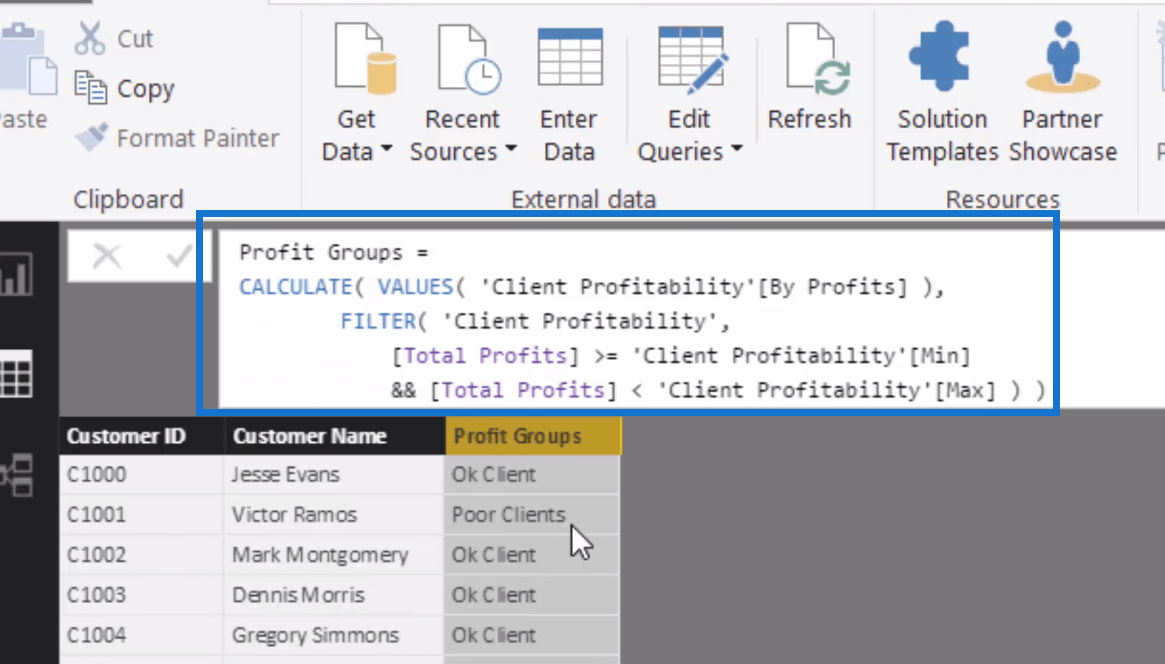Click the VALUES keyword in the formula
Screen dimensions: 1165x664
pos(415,287)
